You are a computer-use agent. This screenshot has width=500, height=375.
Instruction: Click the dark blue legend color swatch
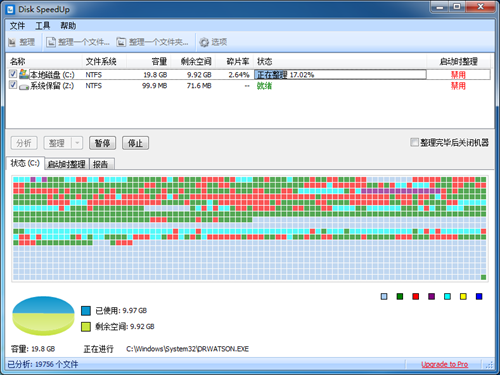click(479, 296)
